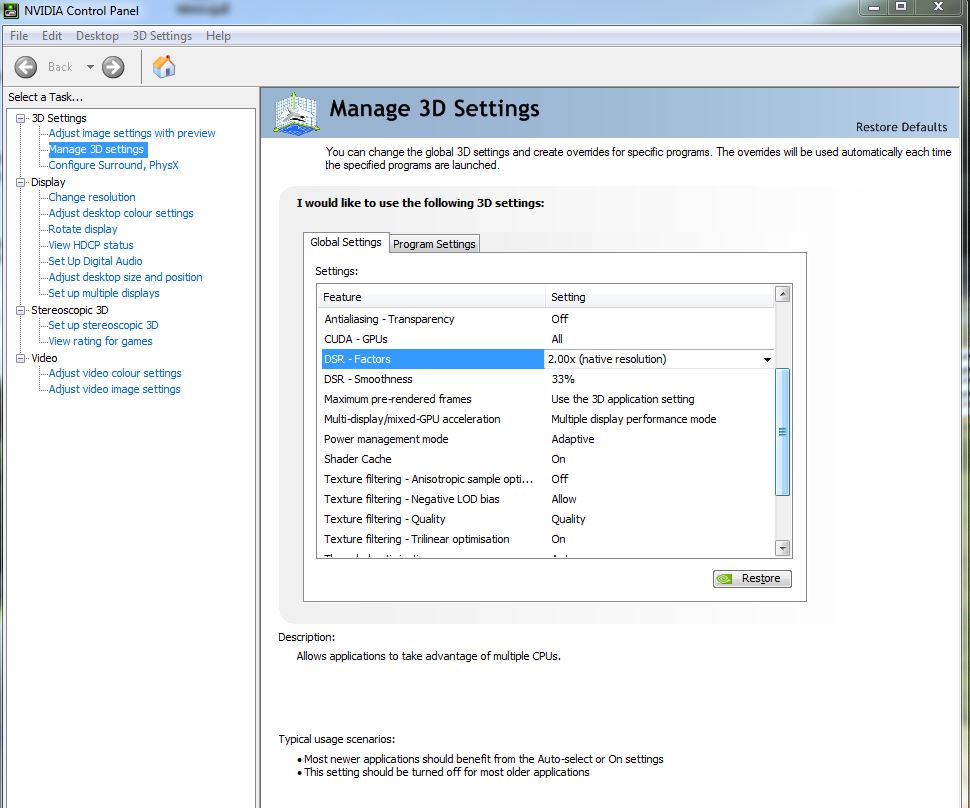Select the Global Settings tab
970x808 pixels.
click(x=346, y=243)
